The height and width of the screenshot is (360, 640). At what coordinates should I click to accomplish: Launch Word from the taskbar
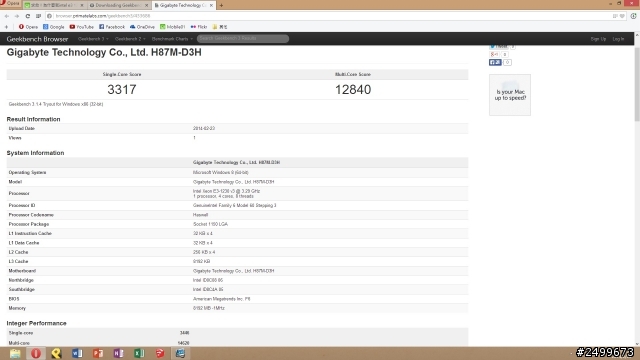click(x=77, y=353)
